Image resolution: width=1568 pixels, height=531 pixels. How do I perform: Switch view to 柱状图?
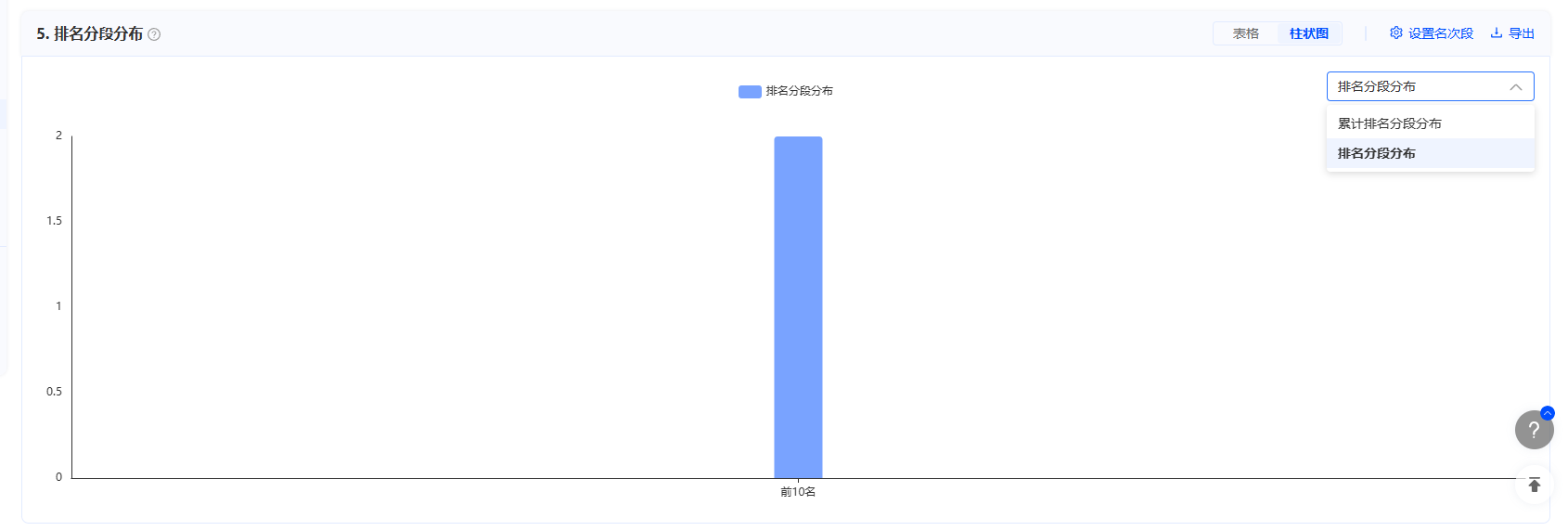point(1308,33)
